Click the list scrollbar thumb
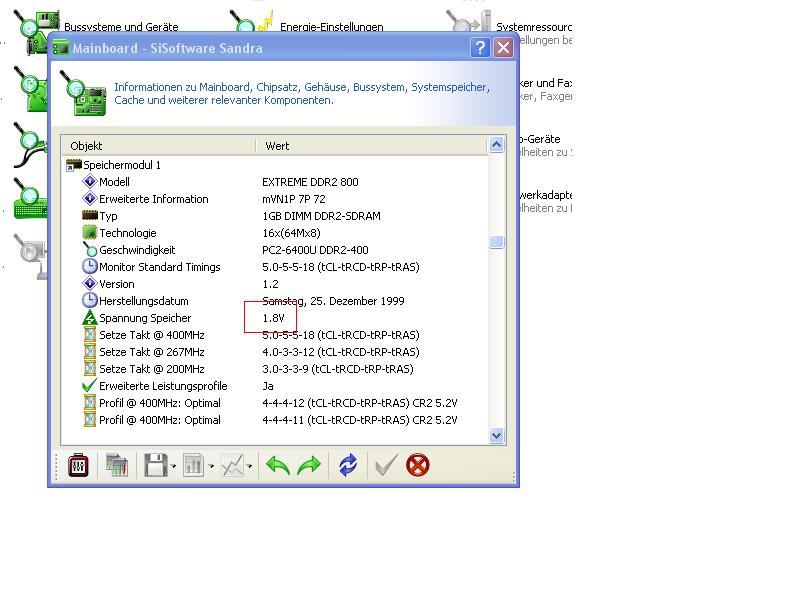The image size is (800, 600). (x=496, y=242)
